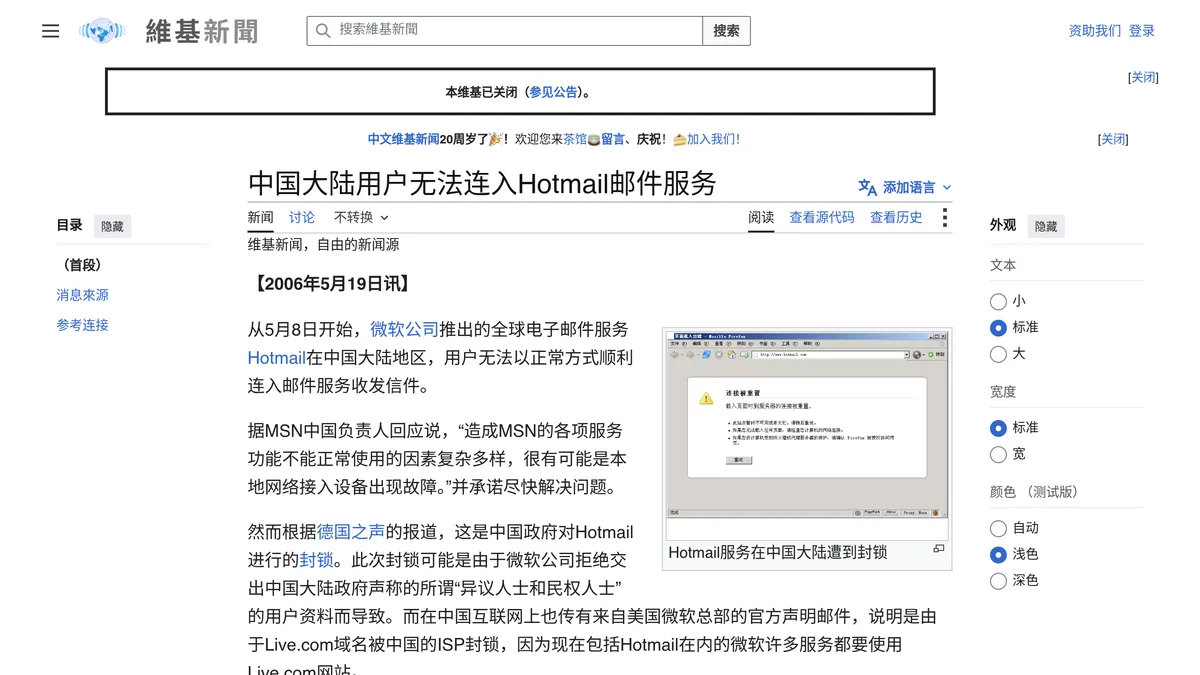This screenshot has height=675, width=1200.
Task: Expand the 添加语言 dropdown
Action: point(906,187)
